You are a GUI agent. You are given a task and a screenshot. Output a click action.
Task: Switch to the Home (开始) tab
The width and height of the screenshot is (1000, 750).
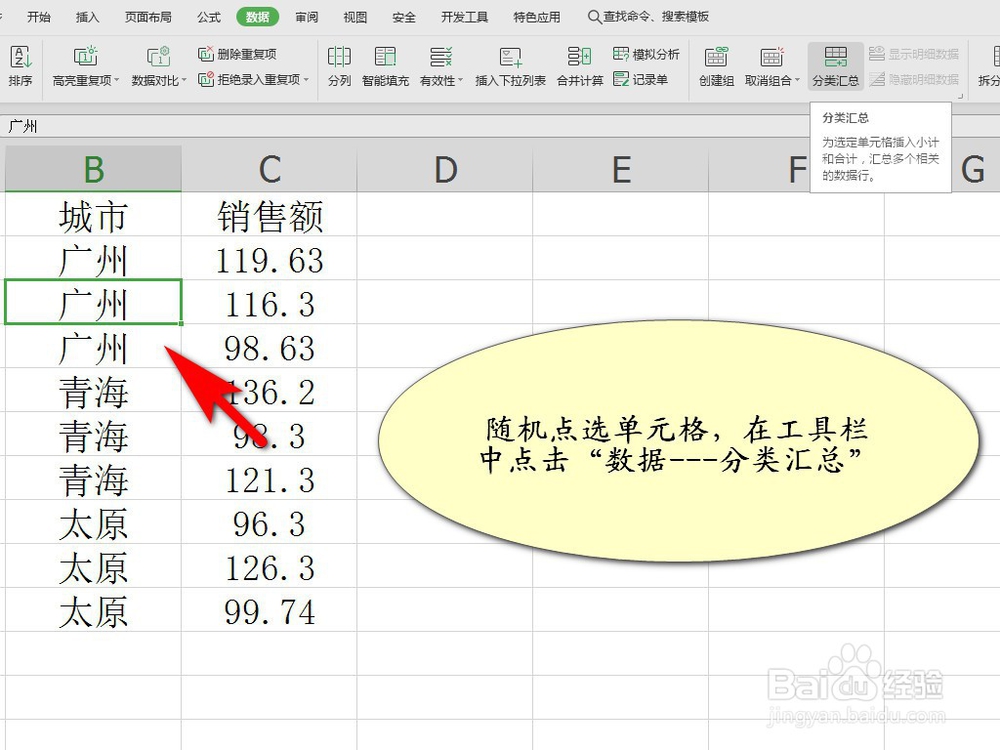39,17
